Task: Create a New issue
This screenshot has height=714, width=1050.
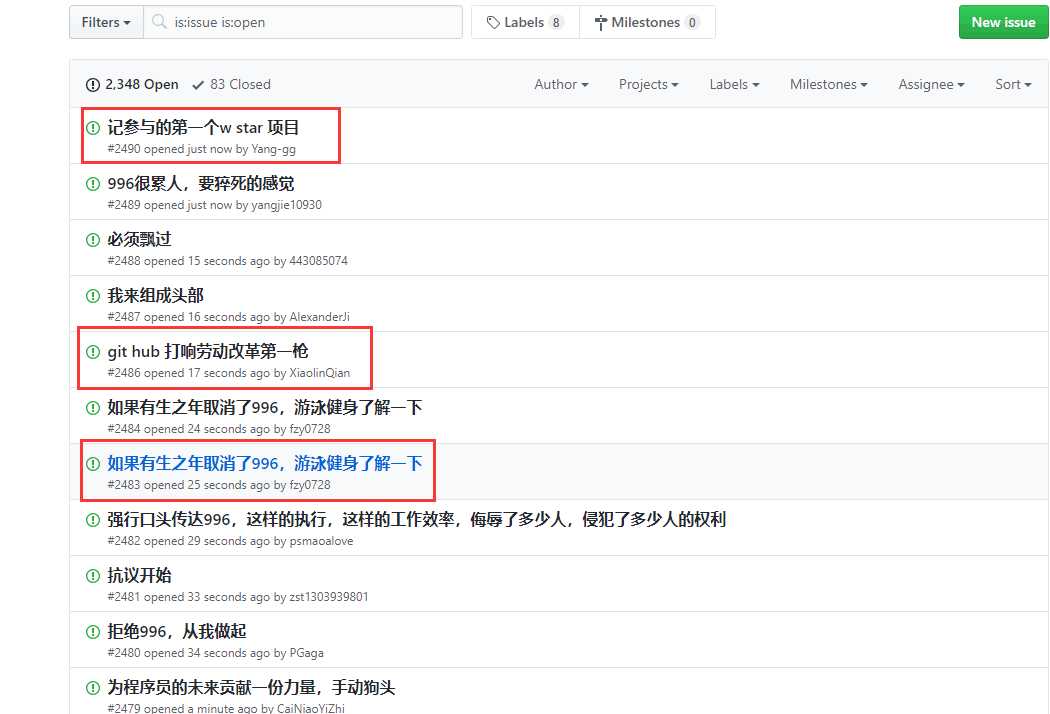Action: (1003, 22)
